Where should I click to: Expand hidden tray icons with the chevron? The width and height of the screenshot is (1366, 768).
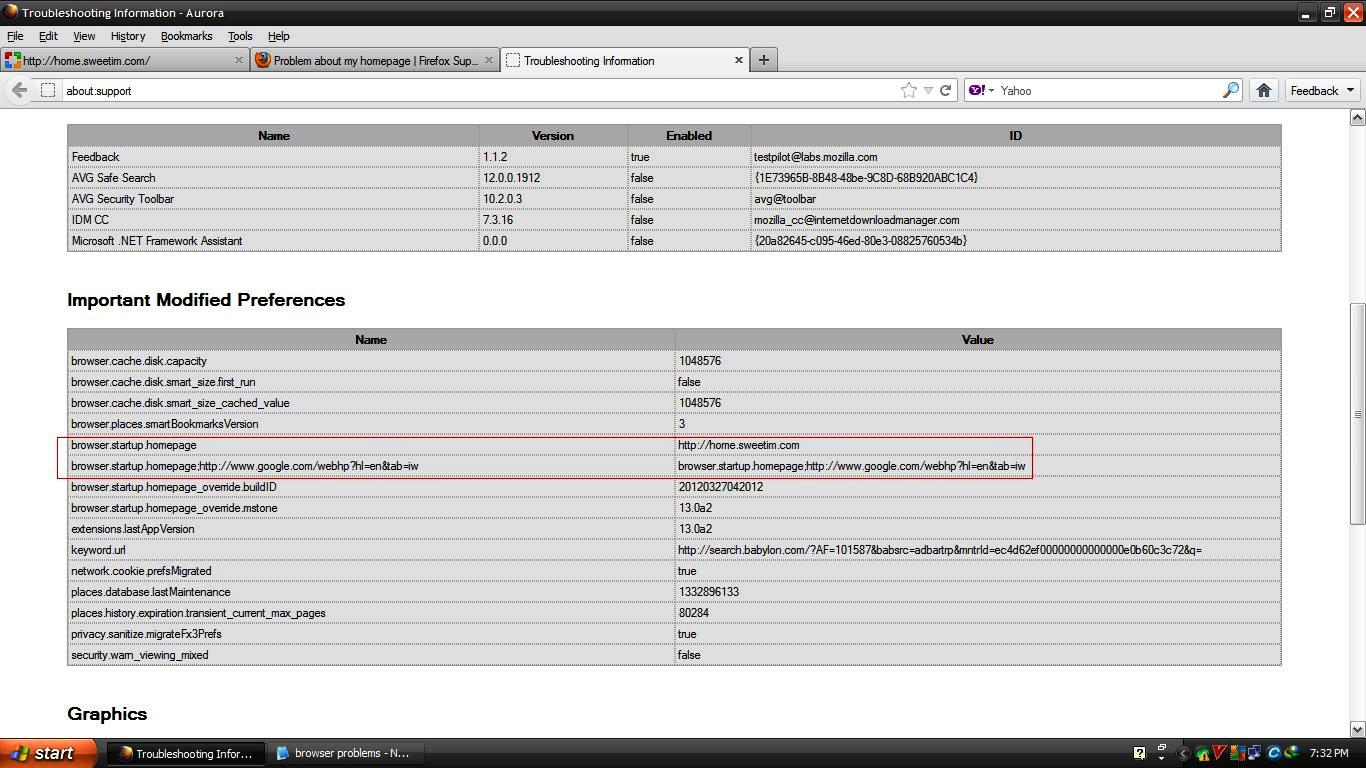[1184, 753]
